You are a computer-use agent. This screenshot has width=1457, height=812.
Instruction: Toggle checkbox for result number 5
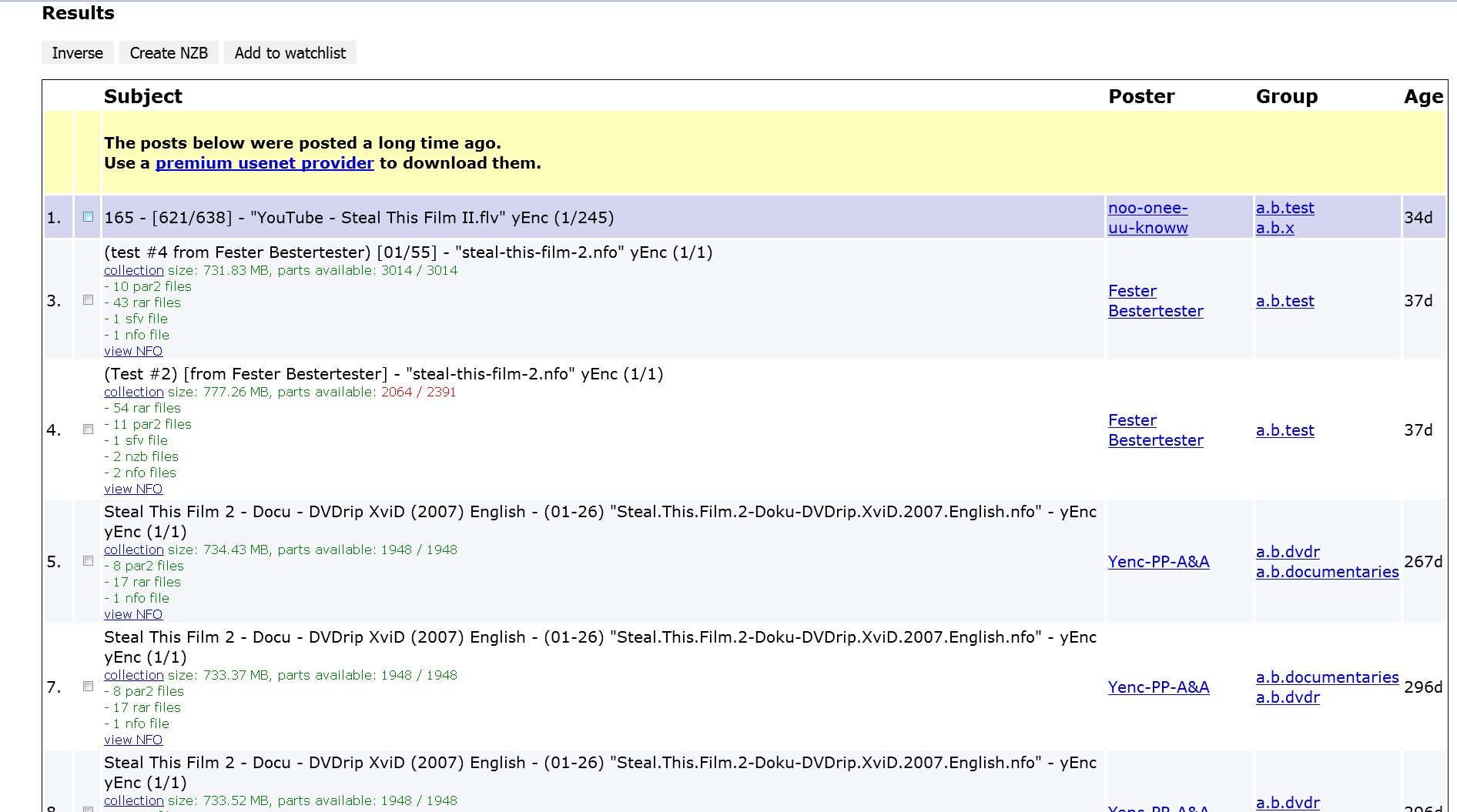coord(88,561)
